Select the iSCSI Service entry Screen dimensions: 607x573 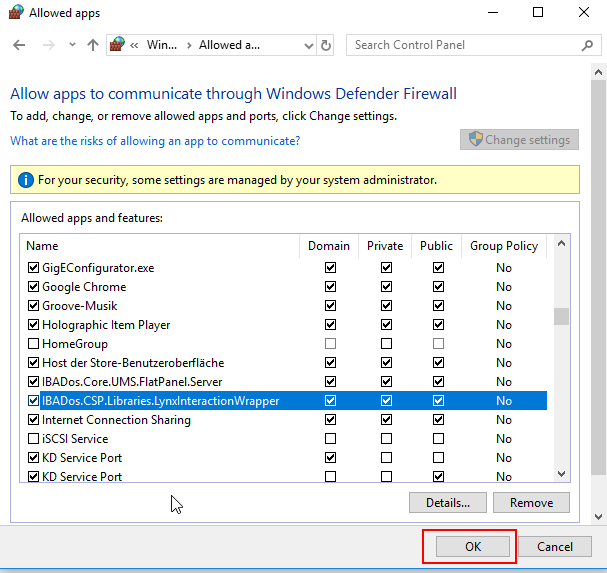(75, 439)
